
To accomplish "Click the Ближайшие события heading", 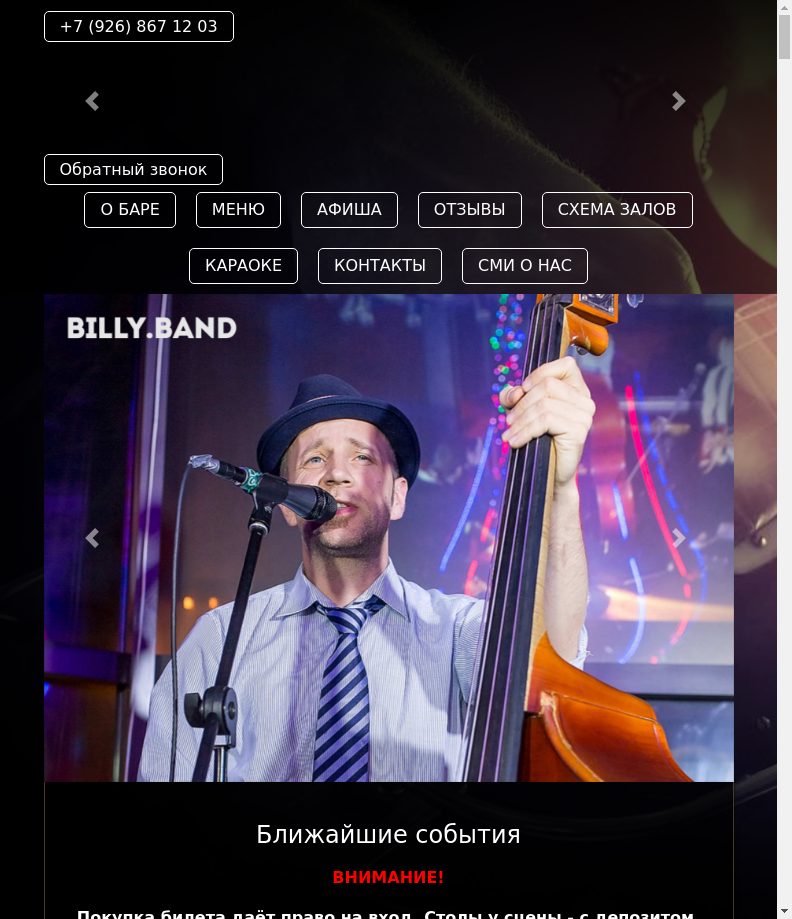I will [x=388, y=835].
